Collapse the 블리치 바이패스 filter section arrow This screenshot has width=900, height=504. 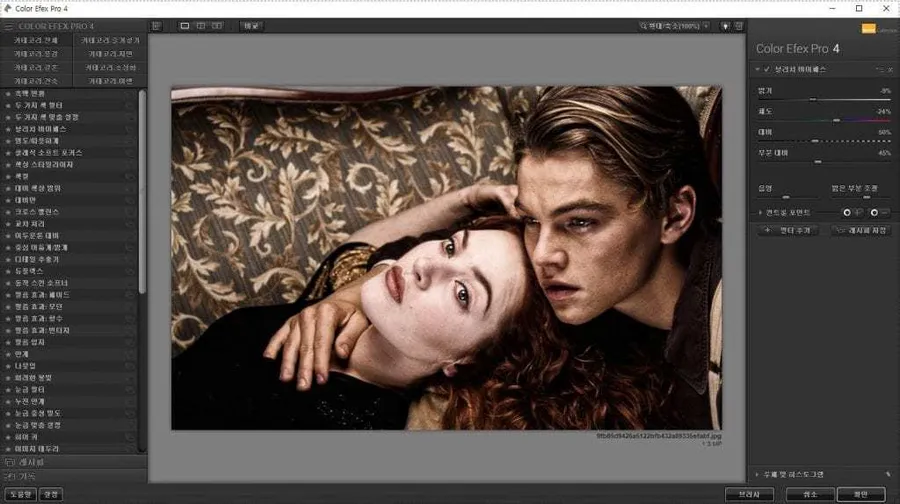tap(757, 69)
